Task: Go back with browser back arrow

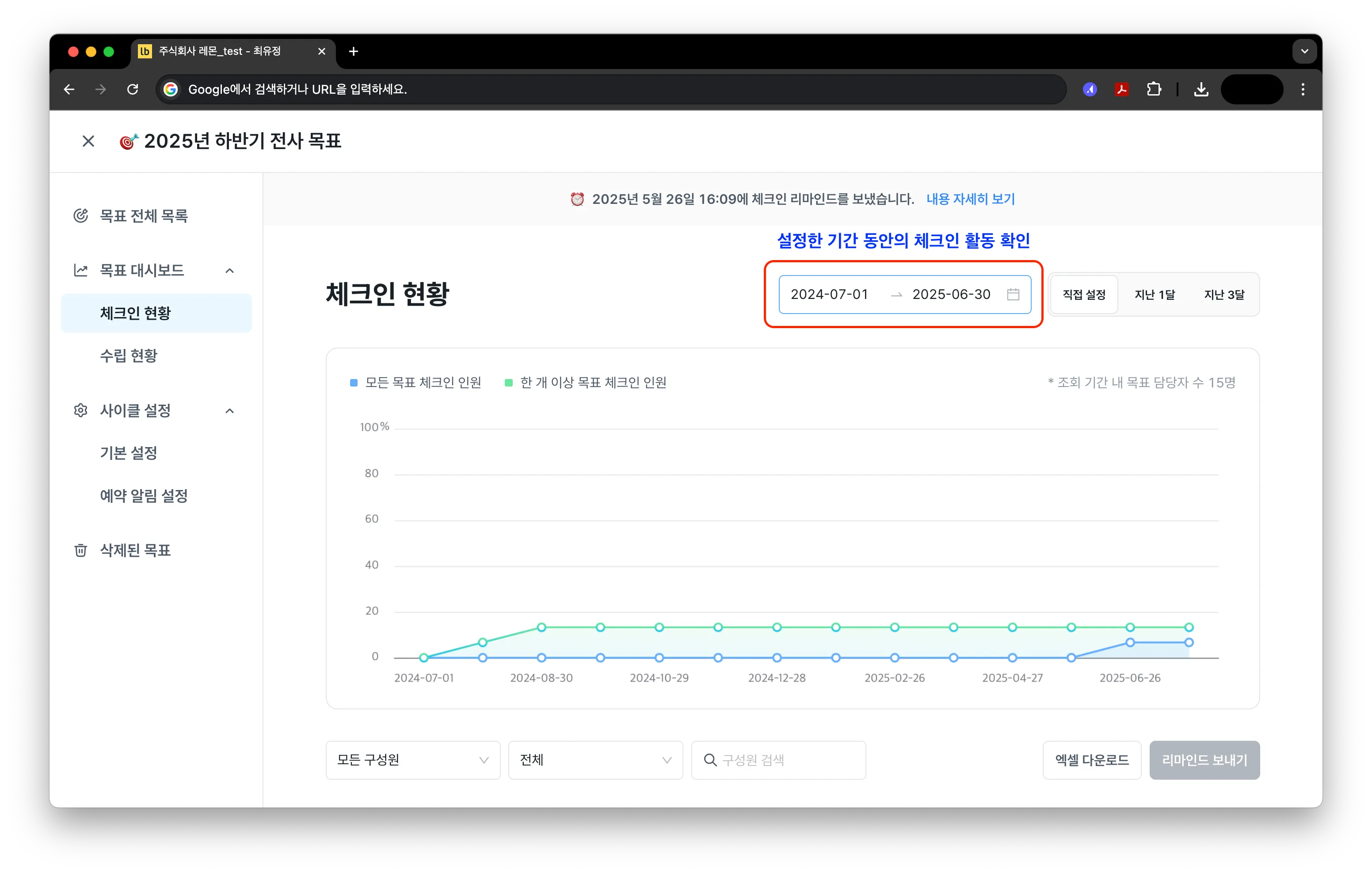Action: pos(69,89)
